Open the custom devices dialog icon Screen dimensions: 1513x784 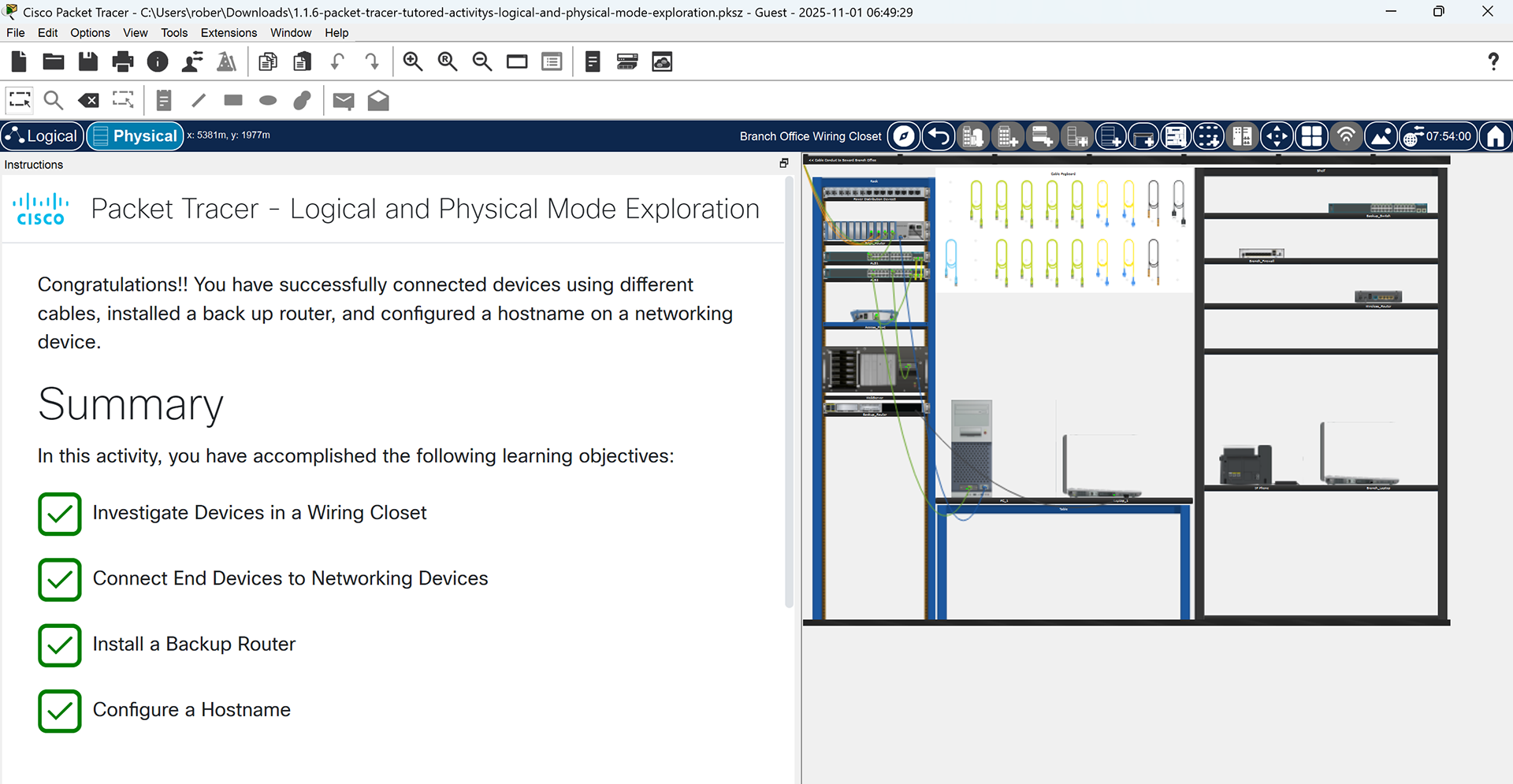pos(552,61)
